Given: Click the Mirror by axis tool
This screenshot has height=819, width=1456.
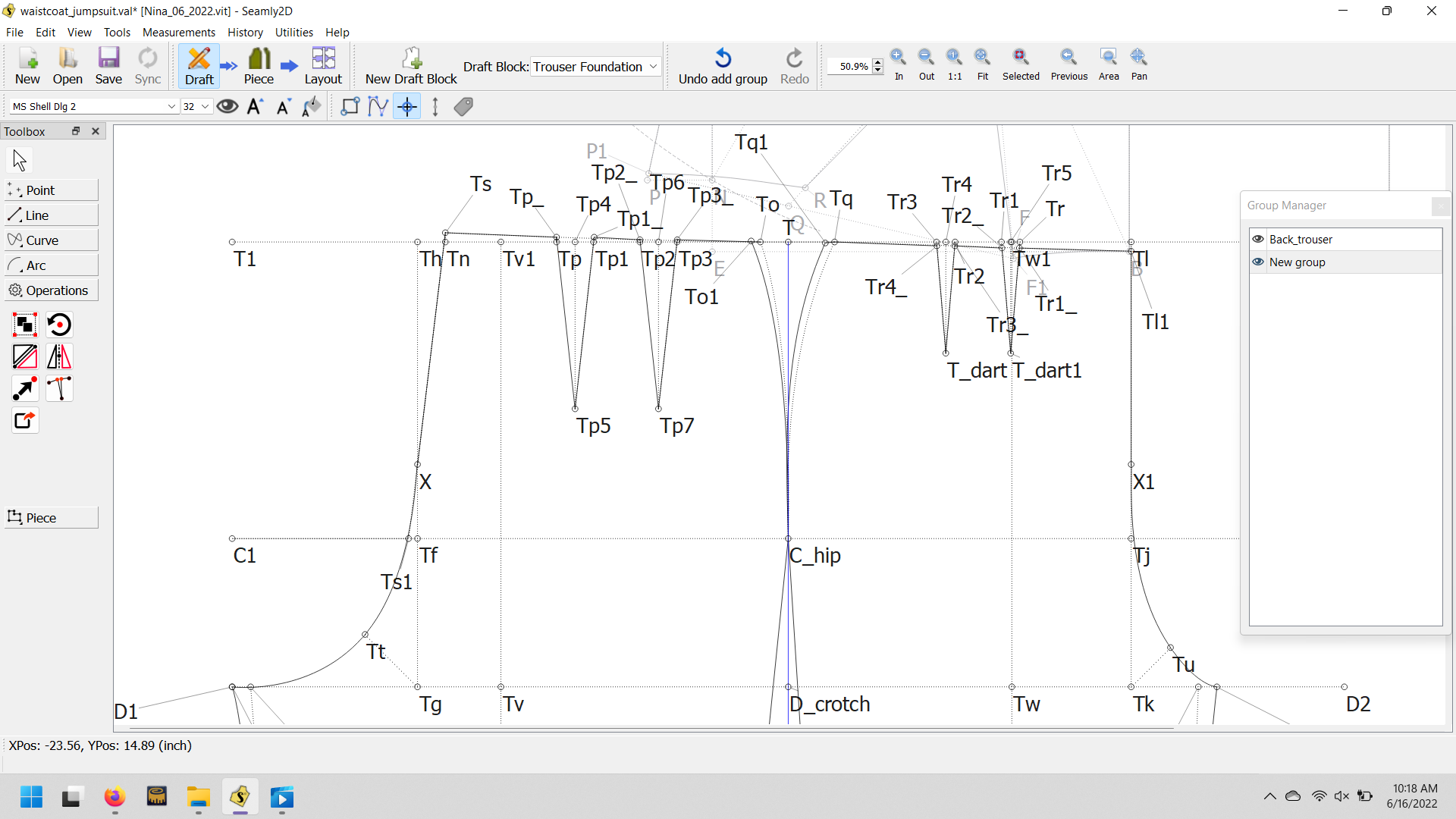Looking at the screenshot, I should click(x=59, y=356).
